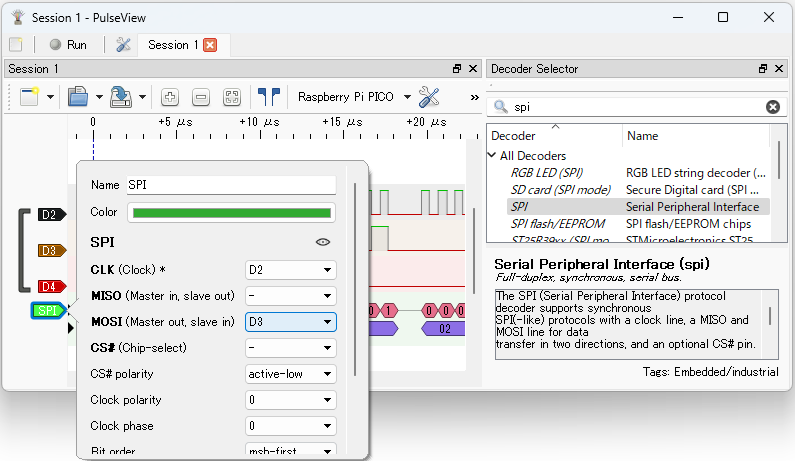Open the Clock polarity dropdown

pos(291,400)
